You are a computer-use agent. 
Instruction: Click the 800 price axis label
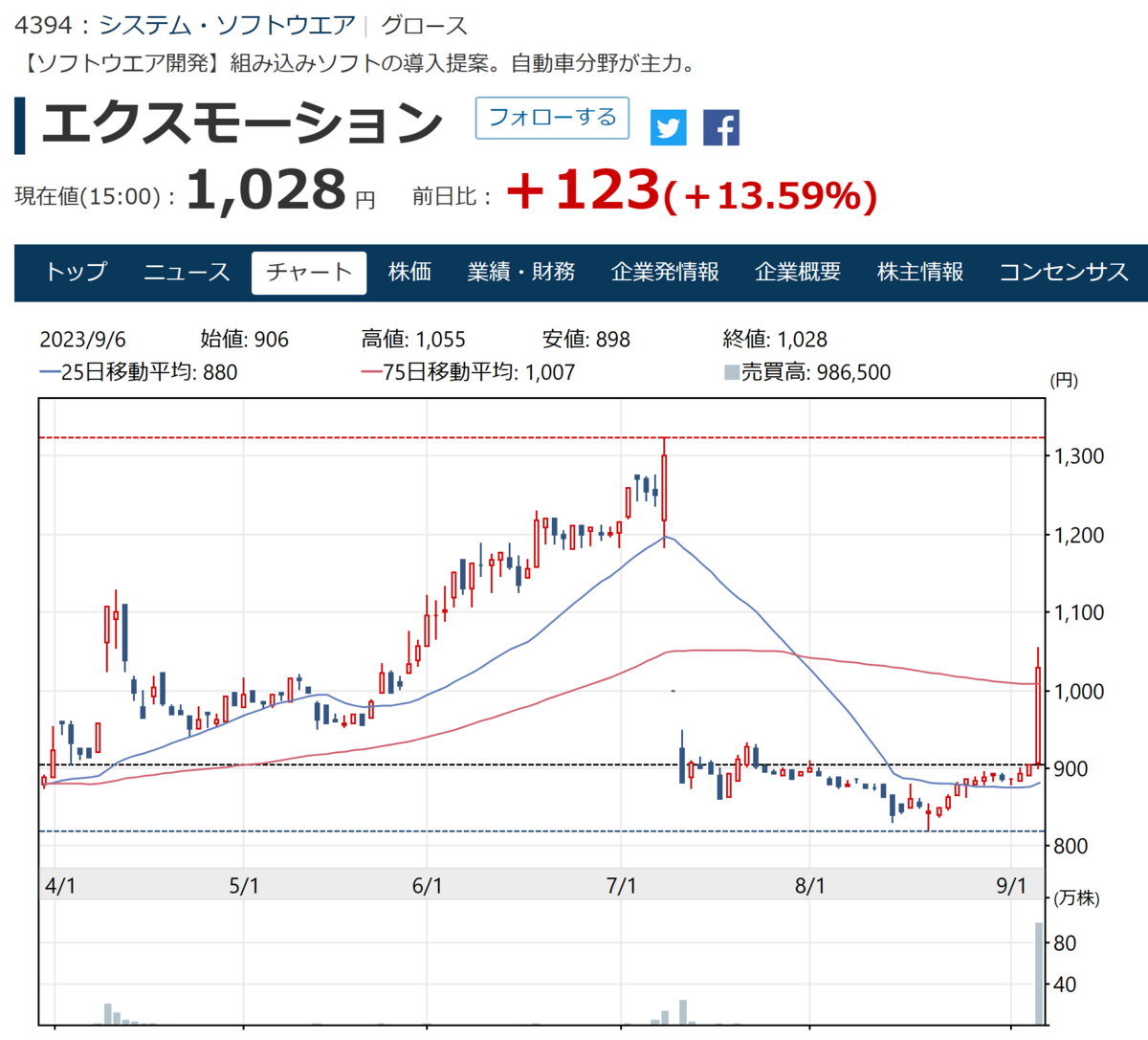pos(1071,846)
